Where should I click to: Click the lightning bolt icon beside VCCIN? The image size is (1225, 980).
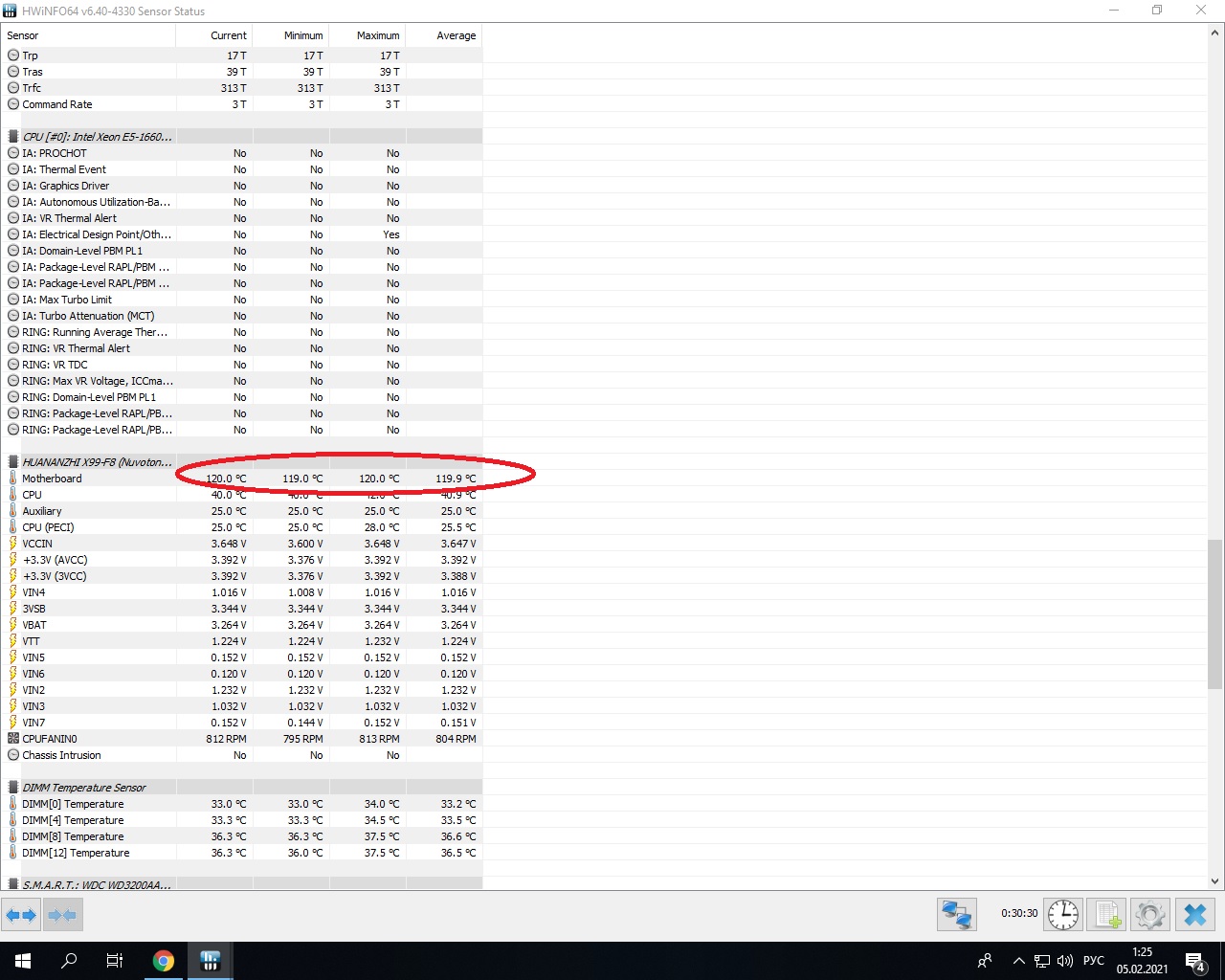(12, 544)
